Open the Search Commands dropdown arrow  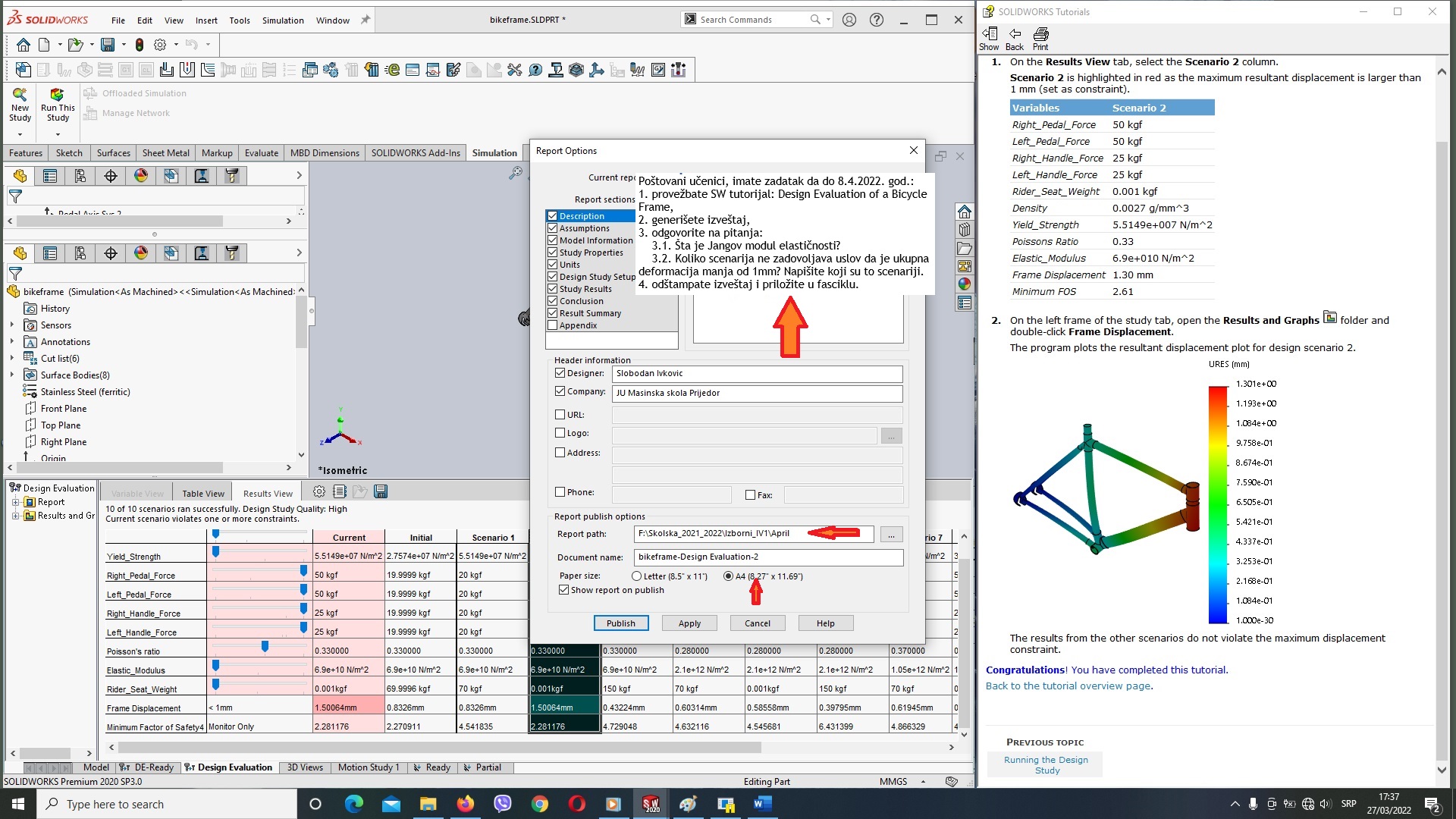(828, 20)
